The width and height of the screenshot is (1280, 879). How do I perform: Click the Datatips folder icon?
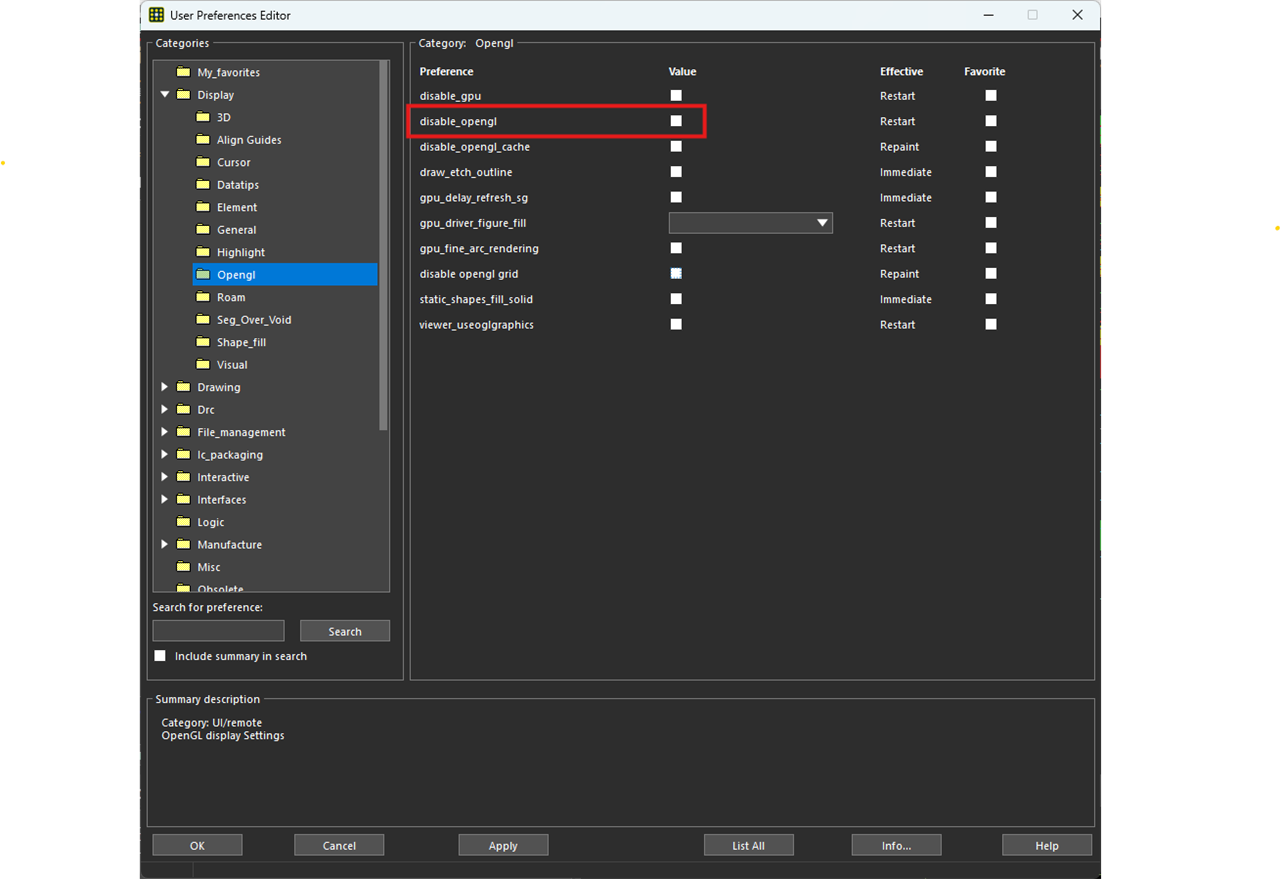tap(203, 185)
